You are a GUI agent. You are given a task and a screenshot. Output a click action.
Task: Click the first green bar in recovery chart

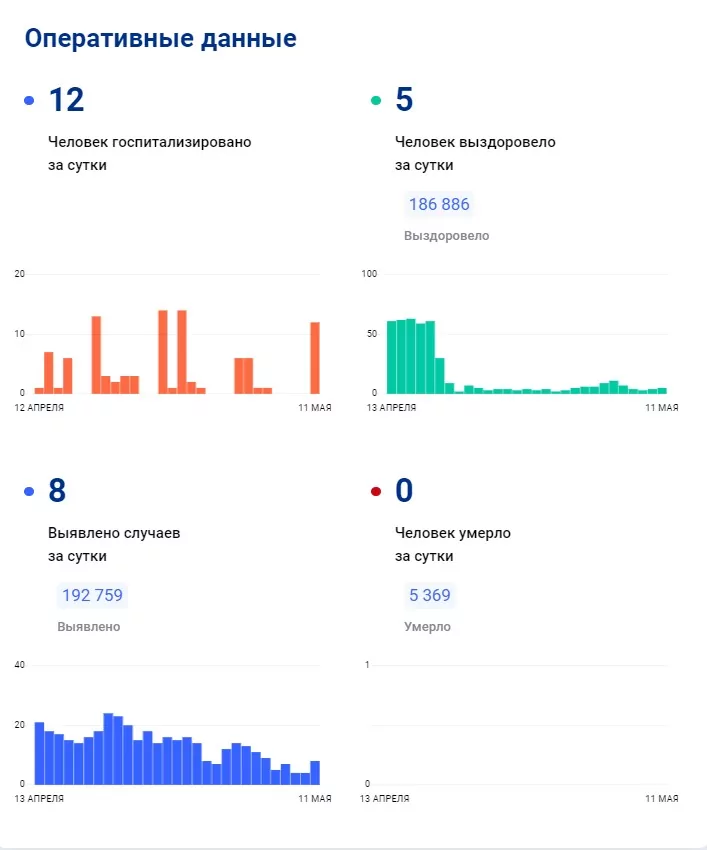(x=391, y=357)
